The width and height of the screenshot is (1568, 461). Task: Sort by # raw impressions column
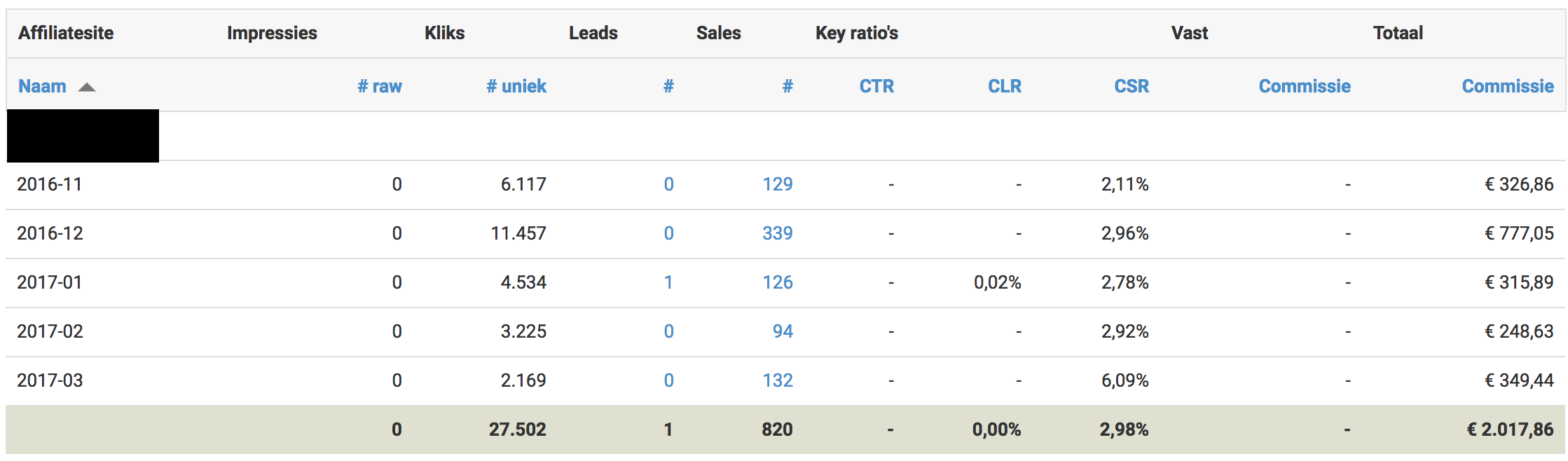pyautogui.click(x=379, y=86)
